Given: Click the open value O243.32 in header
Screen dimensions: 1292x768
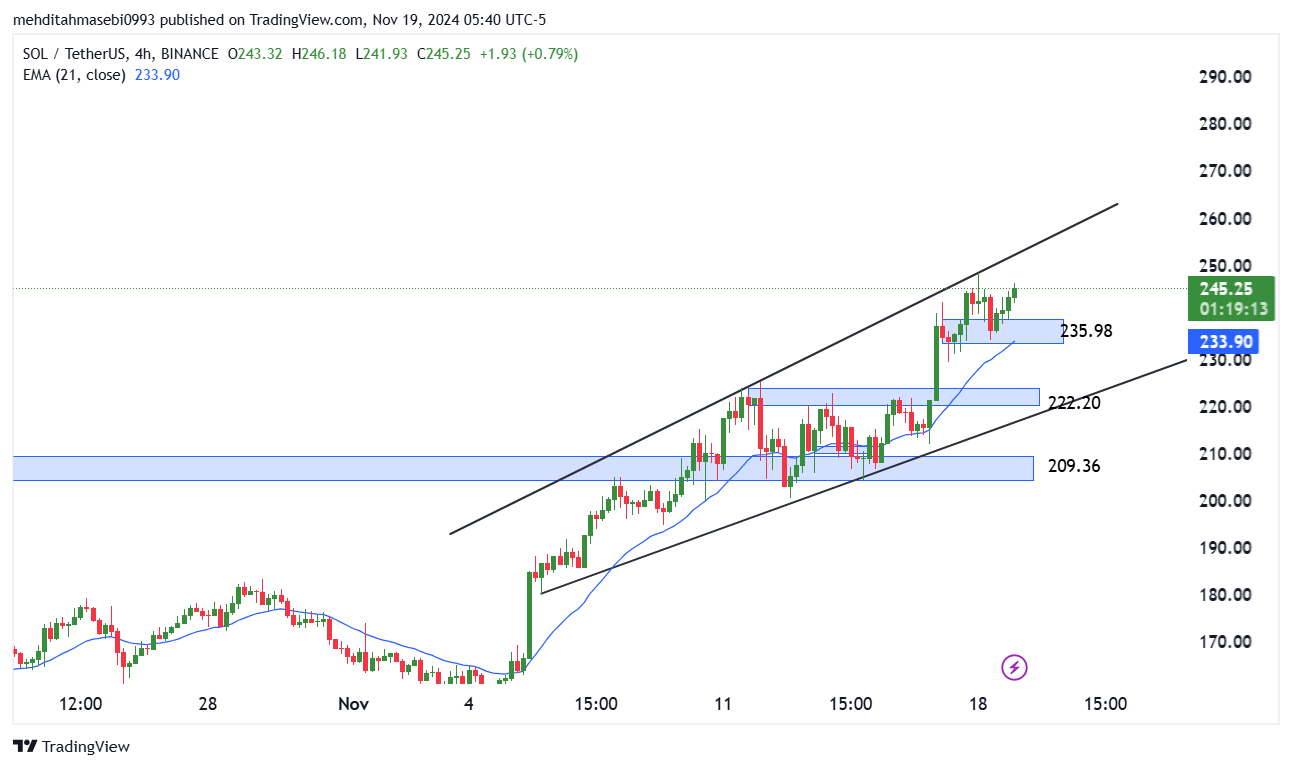Looking at the screenshot, I should 255,54.
